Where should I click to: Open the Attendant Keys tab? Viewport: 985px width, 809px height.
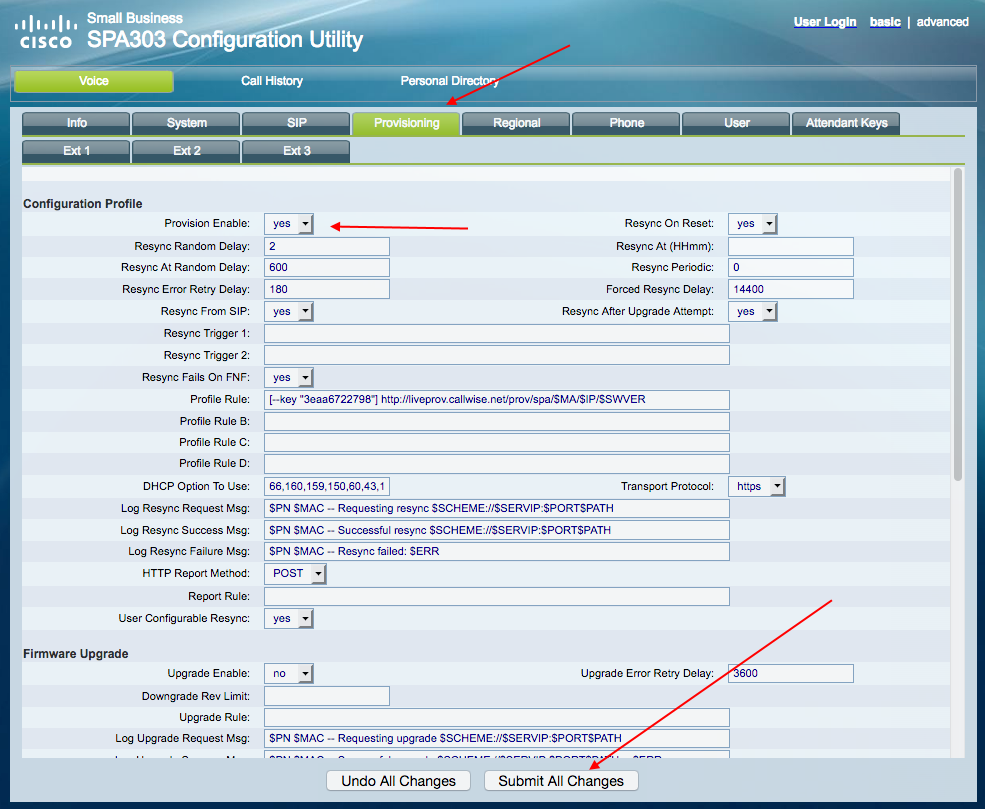tap(846, 123)
